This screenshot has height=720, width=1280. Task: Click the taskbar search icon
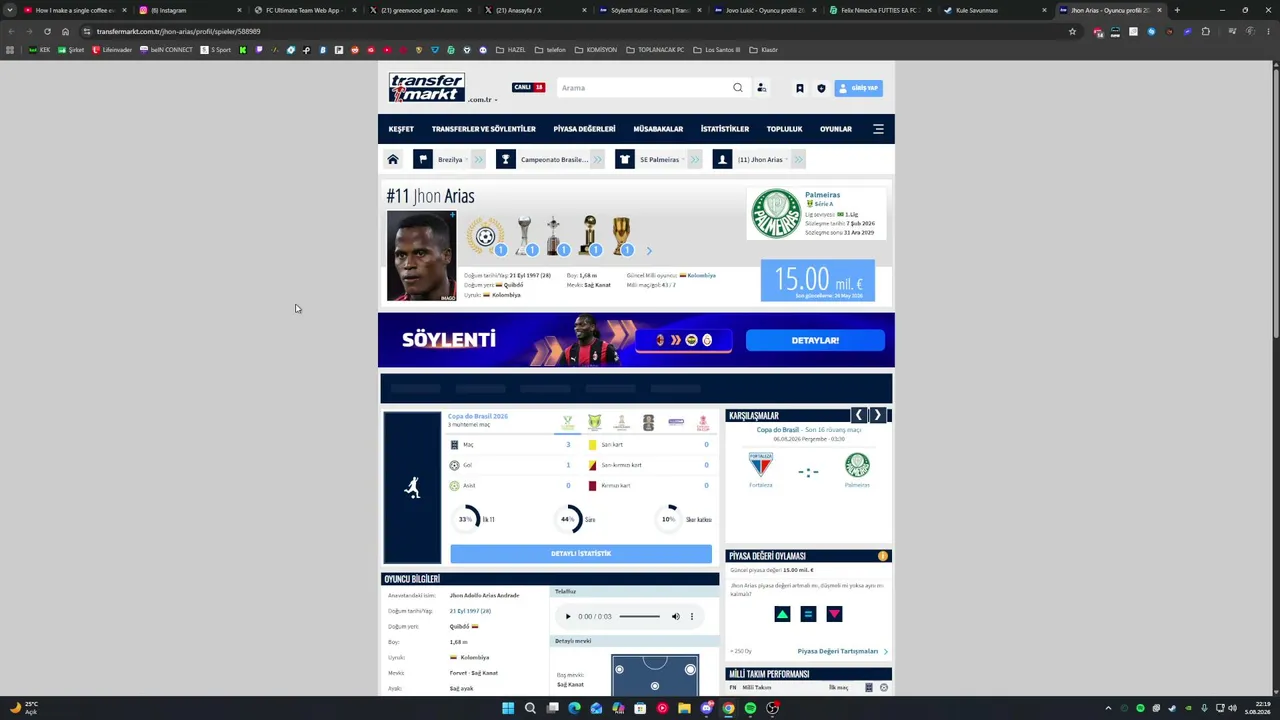530,708
